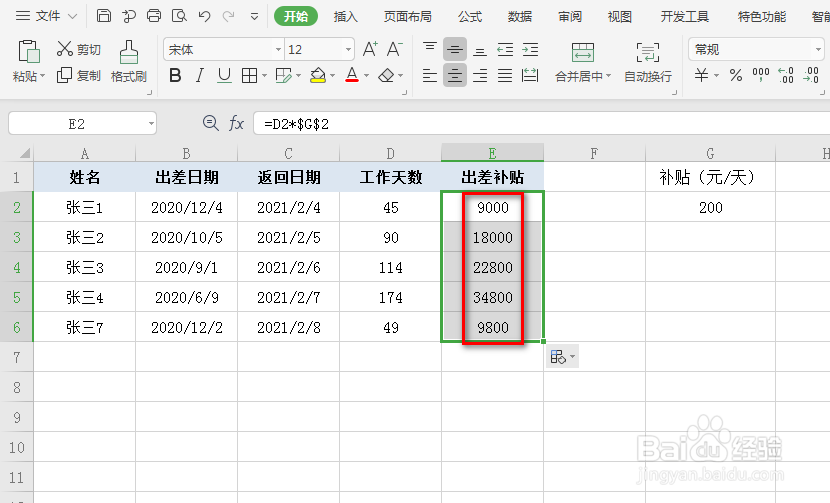Align cell content to bottom

point(480,49)
